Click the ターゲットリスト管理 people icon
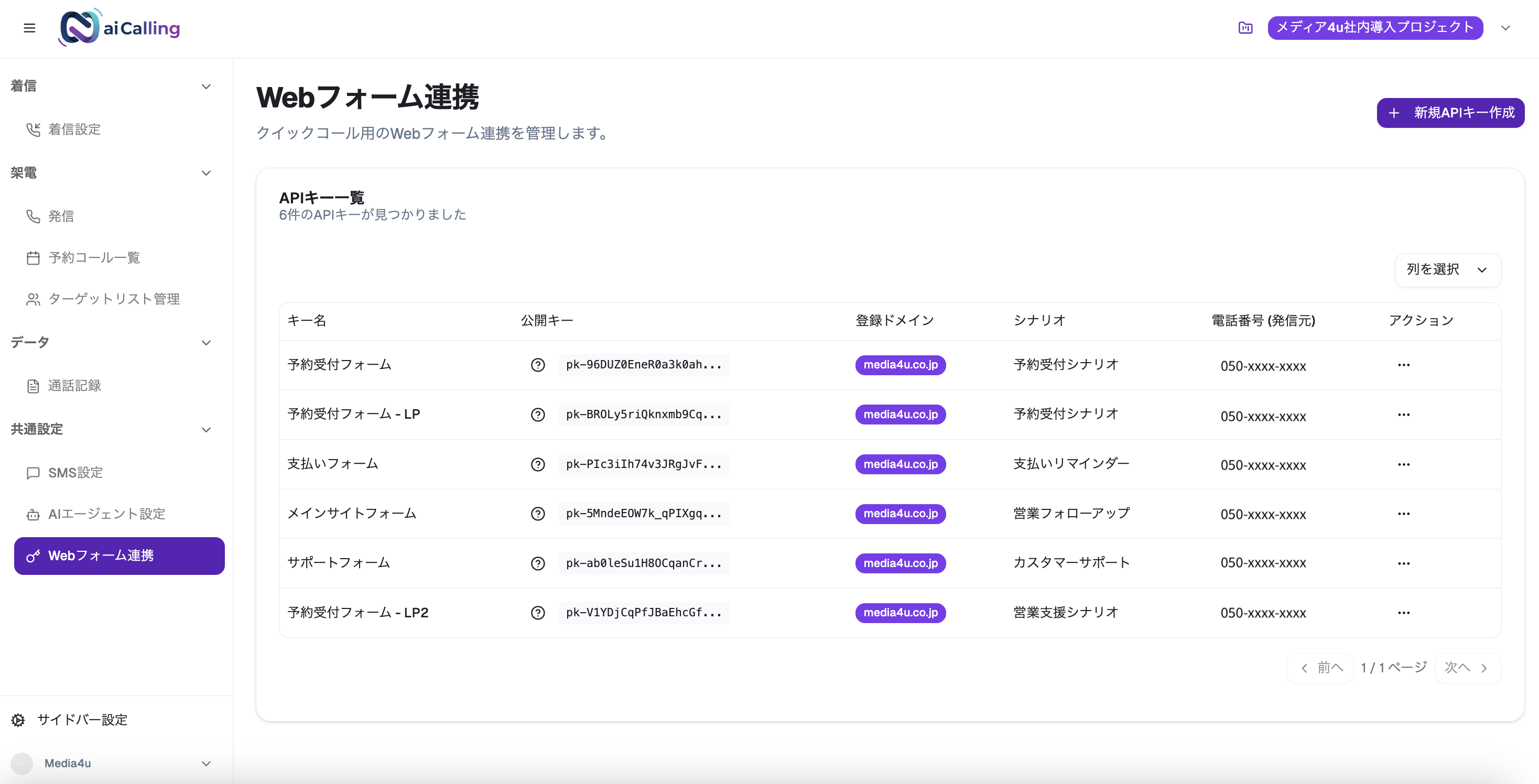The image size is (1539, 784). [x=34, y=299]
